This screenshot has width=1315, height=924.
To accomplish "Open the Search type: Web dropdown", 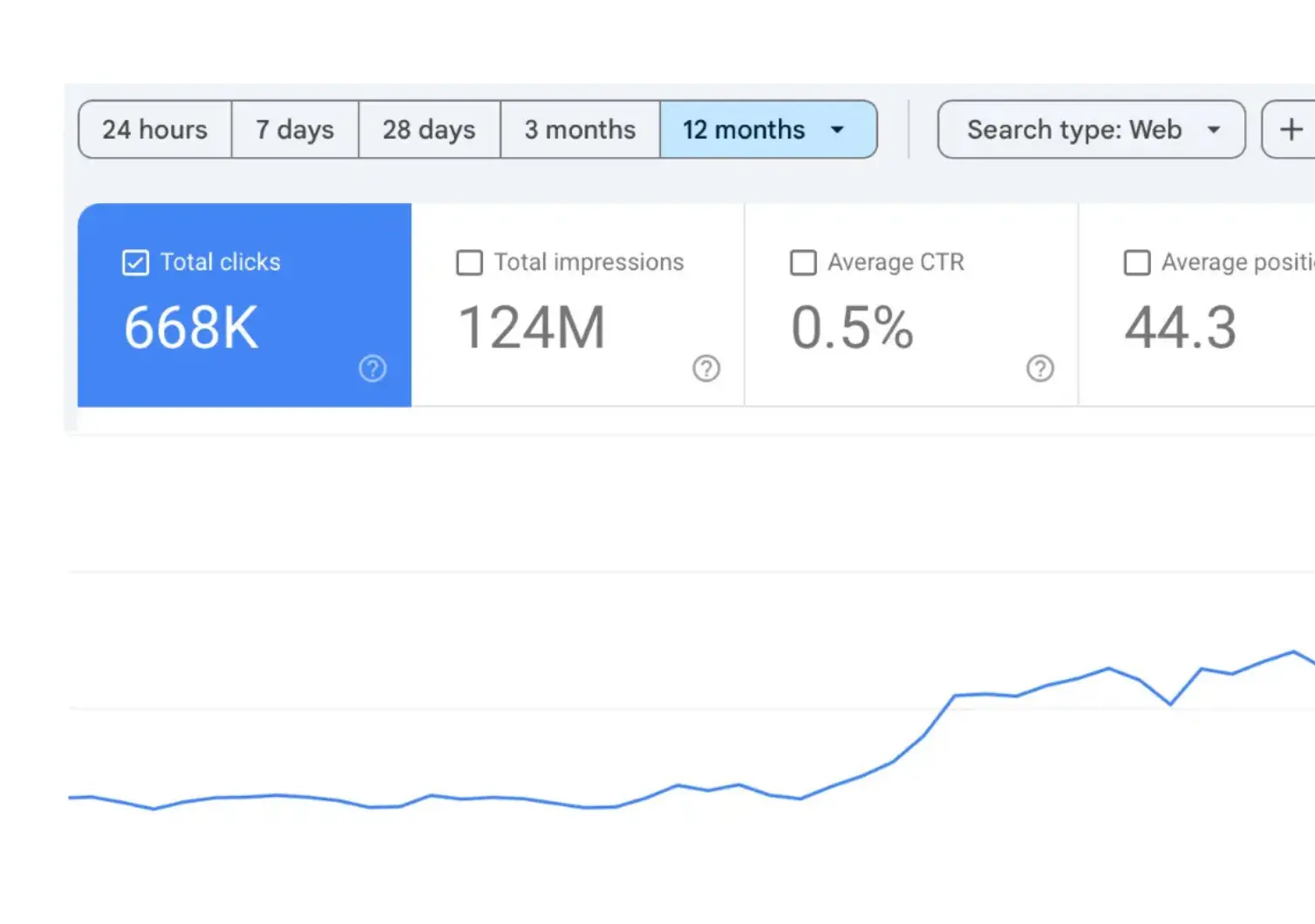I will tap(1090, 129).
